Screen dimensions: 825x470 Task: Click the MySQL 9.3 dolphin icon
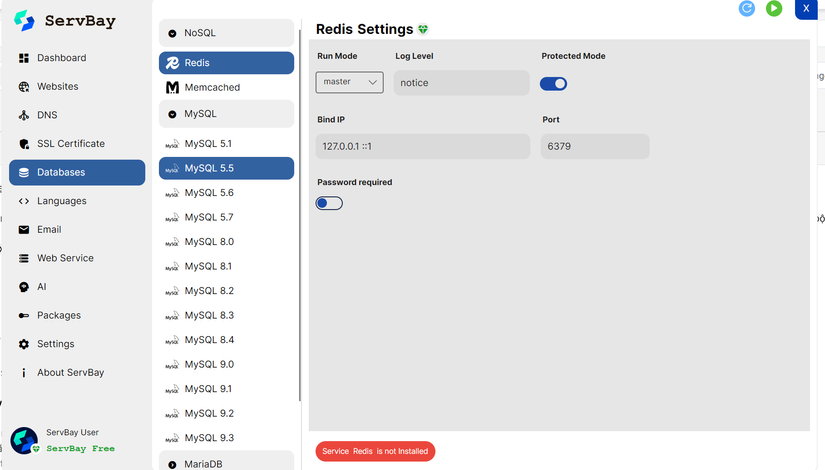172,438
